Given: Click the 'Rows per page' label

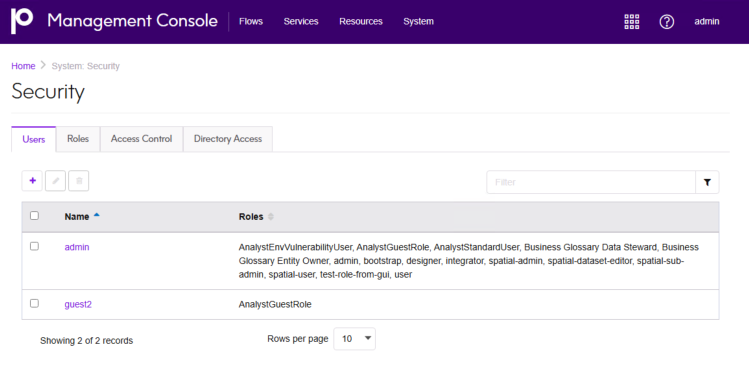Looking at the screenshot, I should [x=298, y=339].
